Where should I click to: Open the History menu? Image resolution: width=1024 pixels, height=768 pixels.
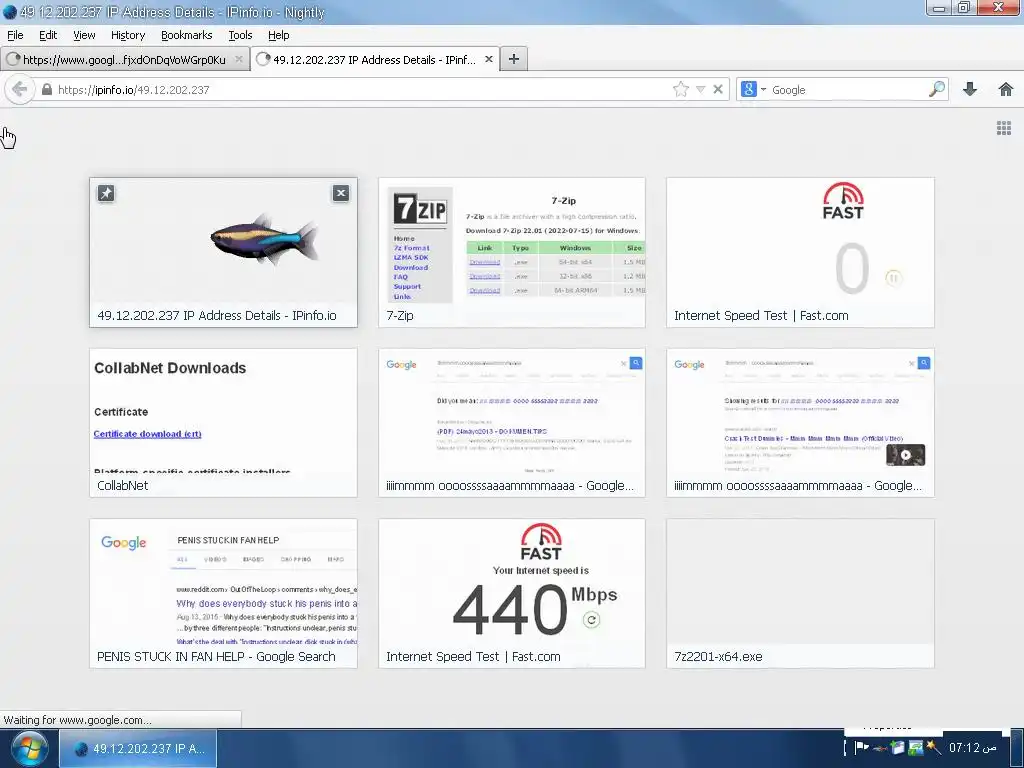(128, 35)
